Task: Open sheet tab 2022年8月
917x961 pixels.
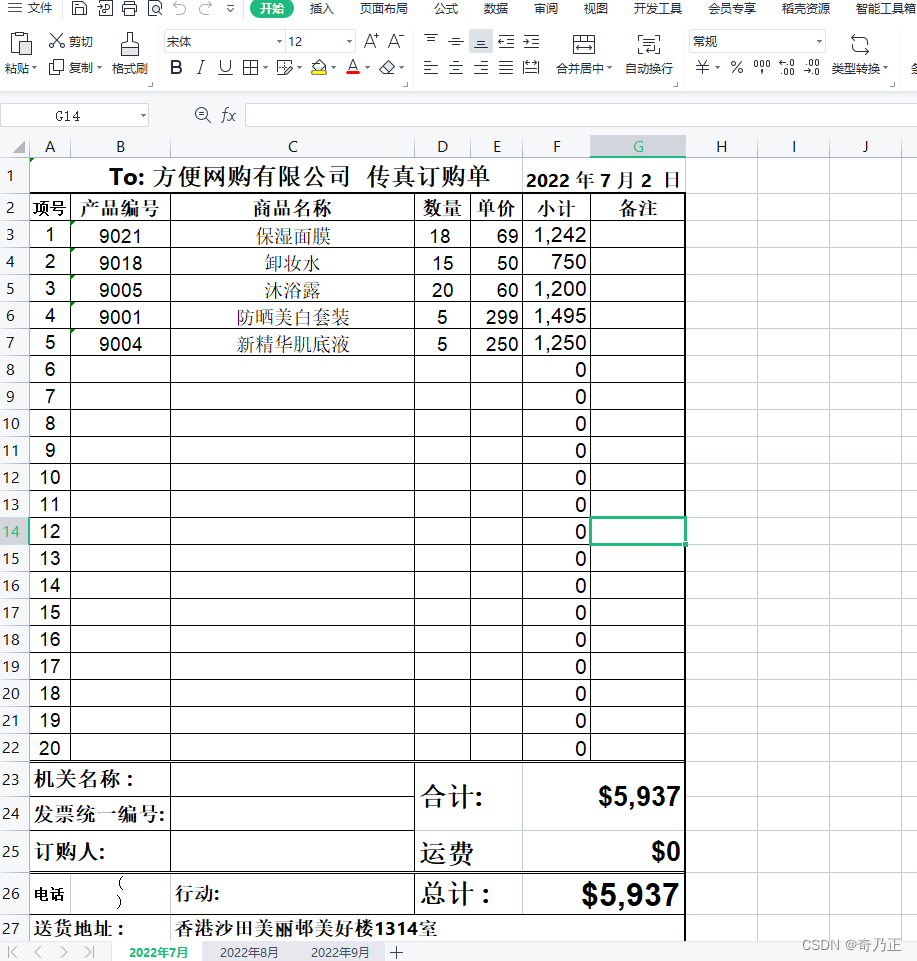Action: 249,952
